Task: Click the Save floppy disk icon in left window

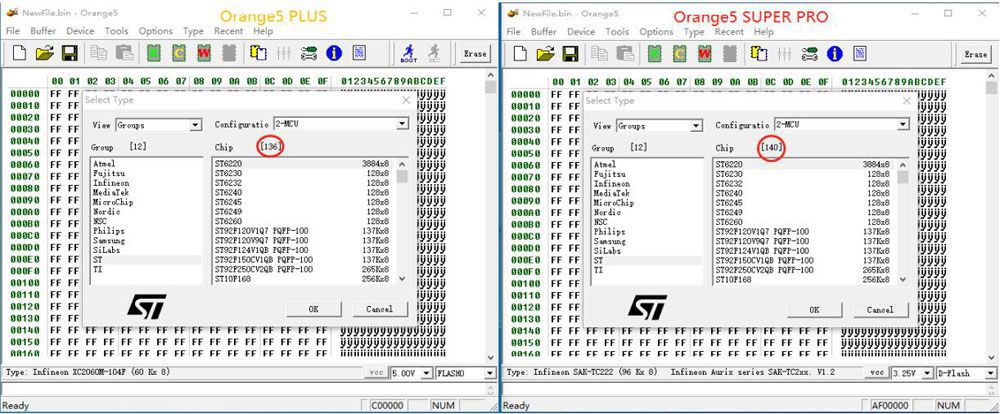Action: pos(70,53)
